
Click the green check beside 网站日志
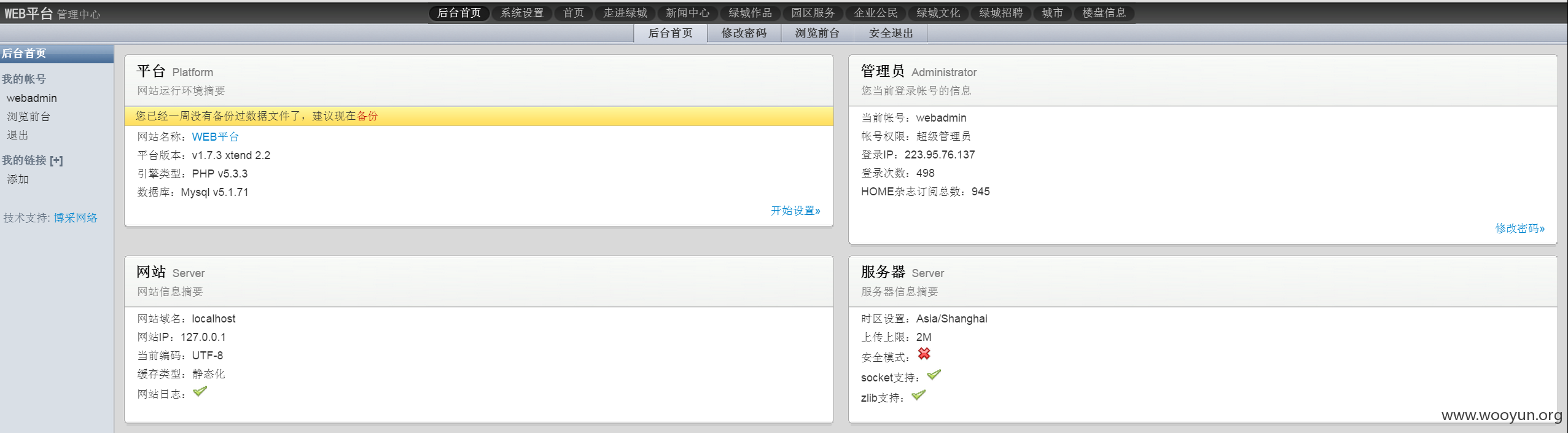click(x=200, y=391)
